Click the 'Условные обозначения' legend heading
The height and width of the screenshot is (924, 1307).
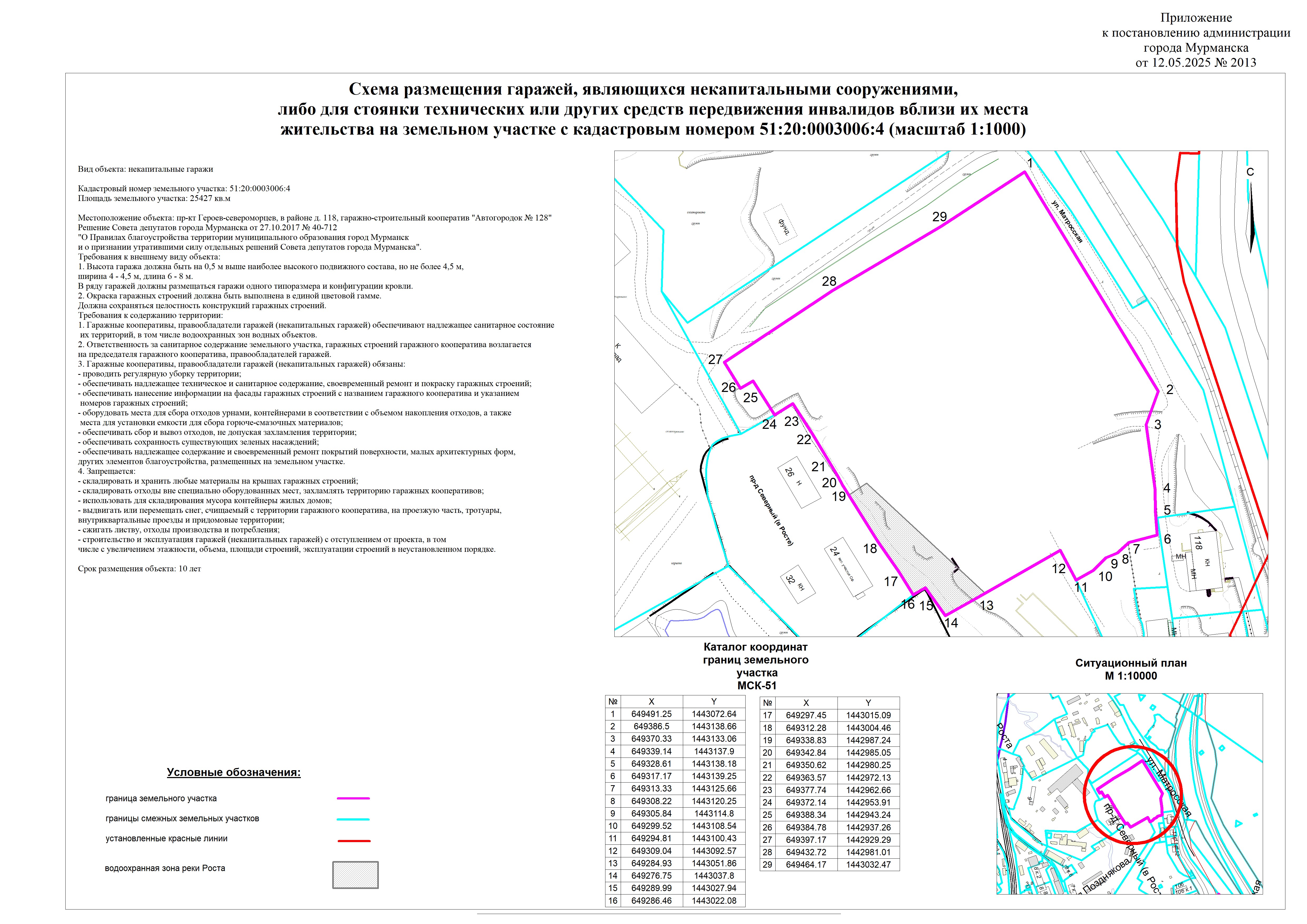[233, 772]
